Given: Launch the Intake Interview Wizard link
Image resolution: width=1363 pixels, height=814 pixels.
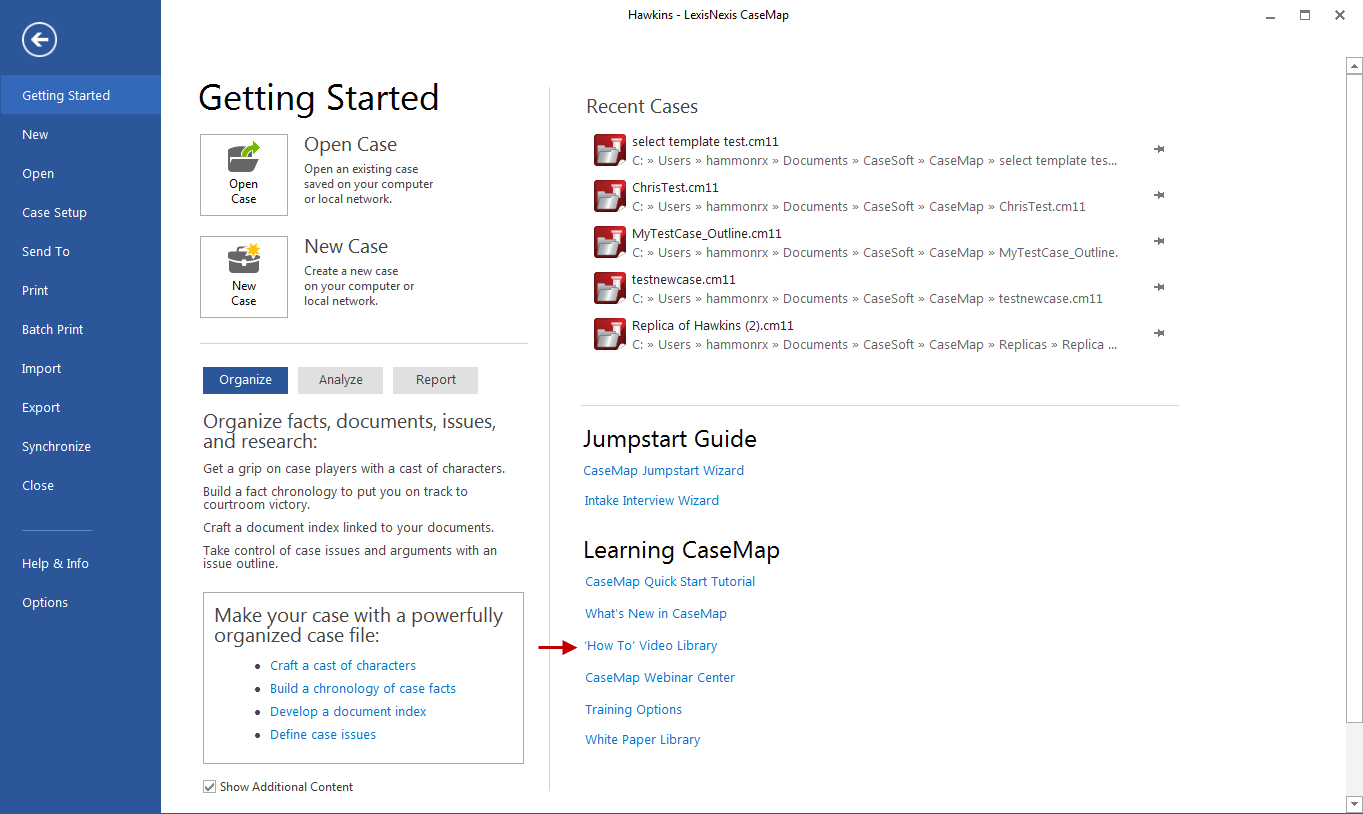Looking at the screenshot, I should click(651, 500).
